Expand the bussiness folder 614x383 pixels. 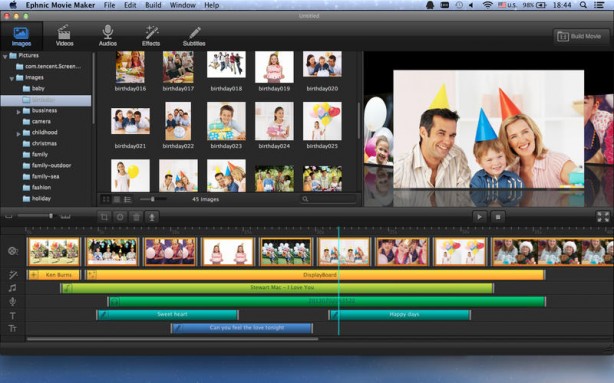pyautogui.click(x=18, y=112)
